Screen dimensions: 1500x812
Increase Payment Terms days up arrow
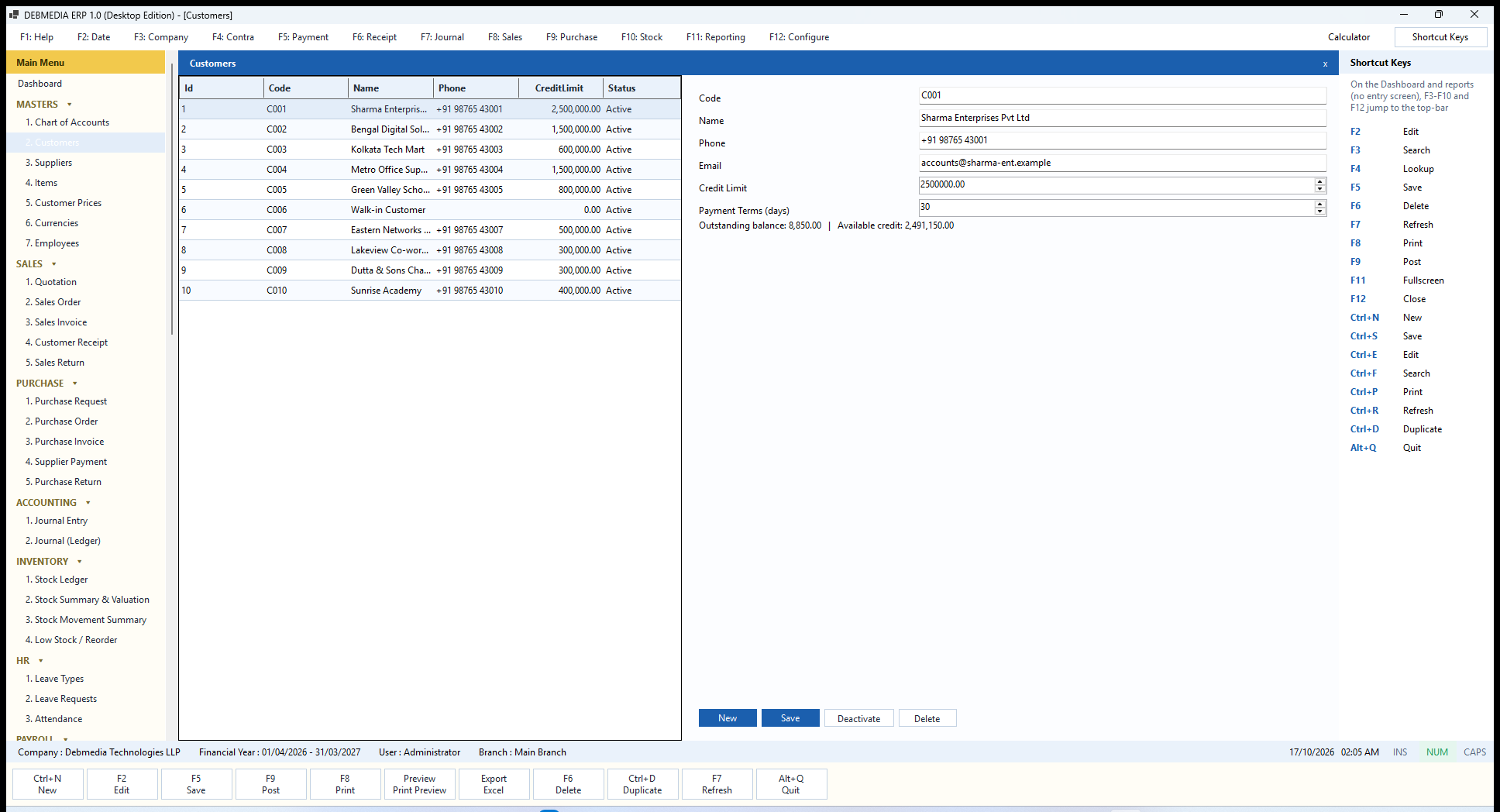[1320, 204]
